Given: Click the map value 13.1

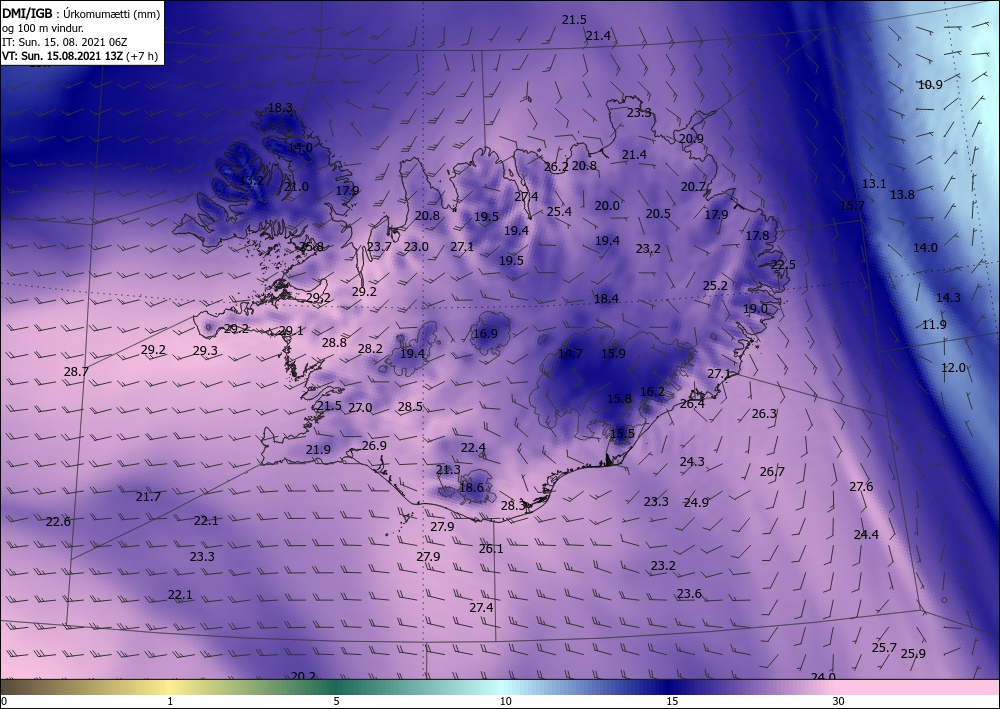Looking at the screenshot, I should click(874, 184).
